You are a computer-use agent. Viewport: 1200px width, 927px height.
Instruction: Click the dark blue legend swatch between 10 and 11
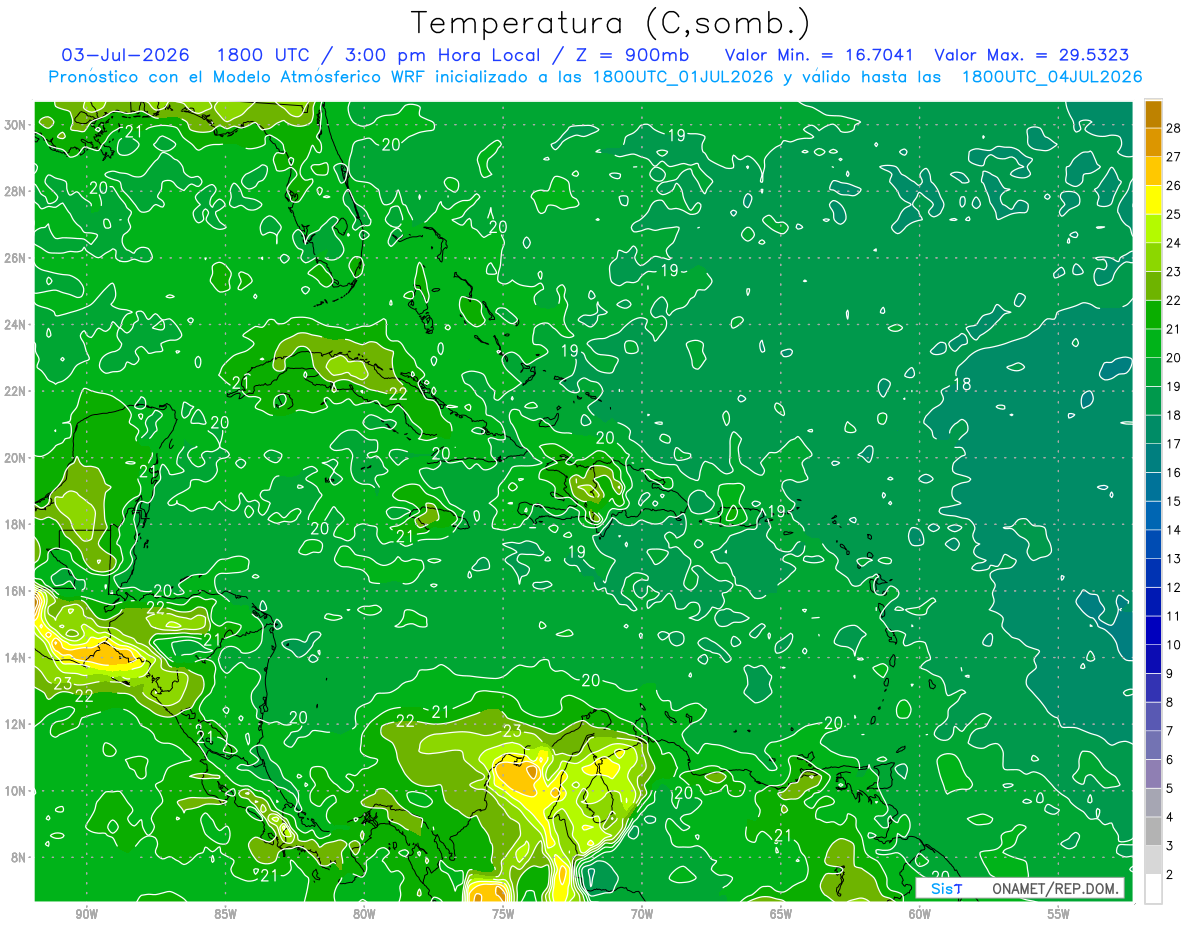click(1153, 631)
